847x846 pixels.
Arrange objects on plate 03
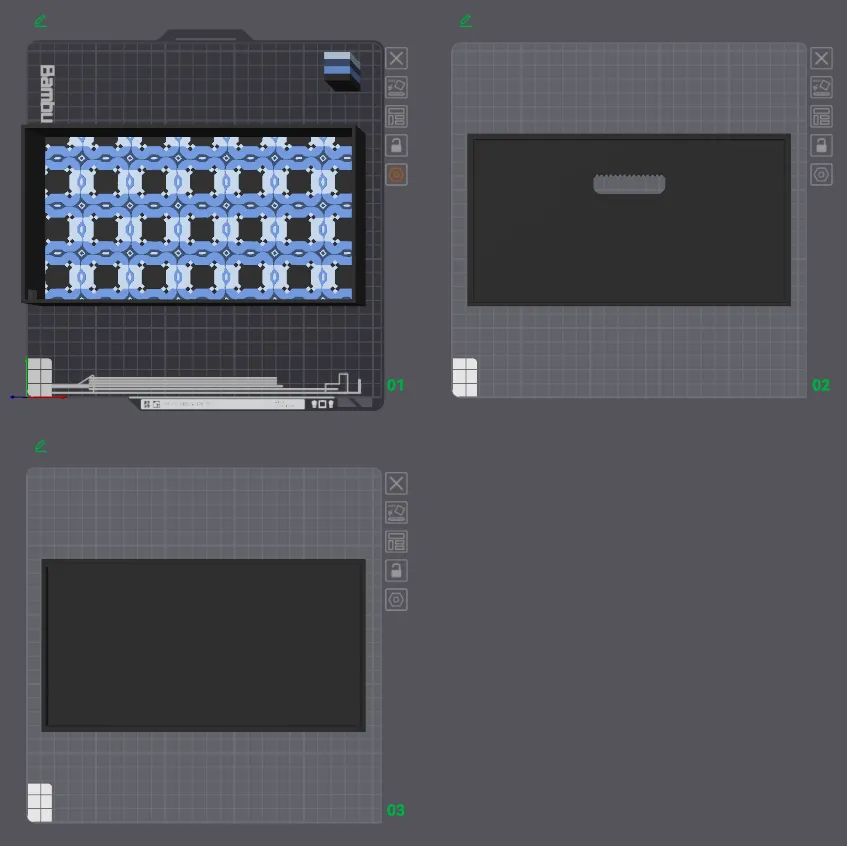(x=396, y=542)
